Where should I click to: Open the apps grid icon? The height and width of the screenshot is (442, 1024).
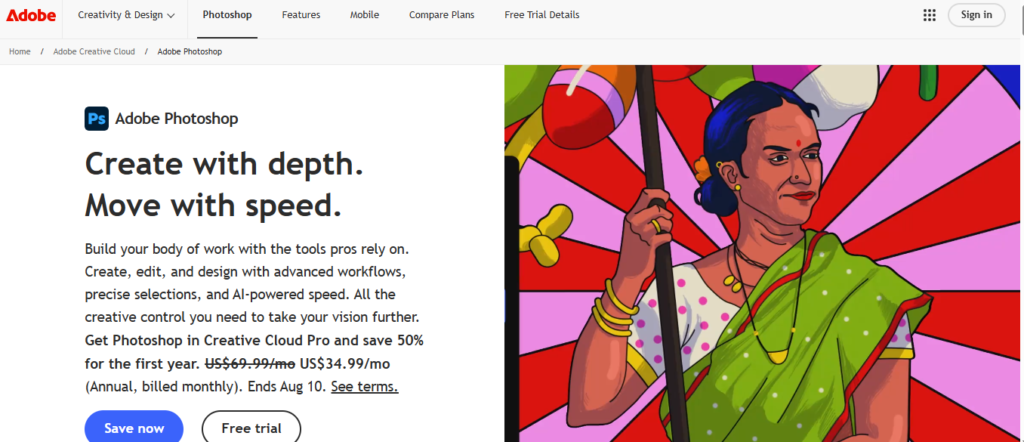[x=929, y=15]
